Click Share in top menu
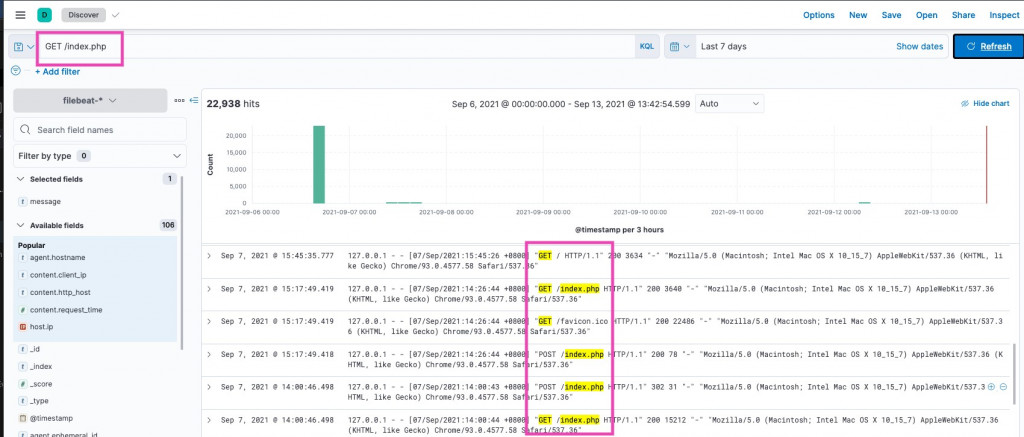This screenshot has height=437, width=1024. coord(963,15)
